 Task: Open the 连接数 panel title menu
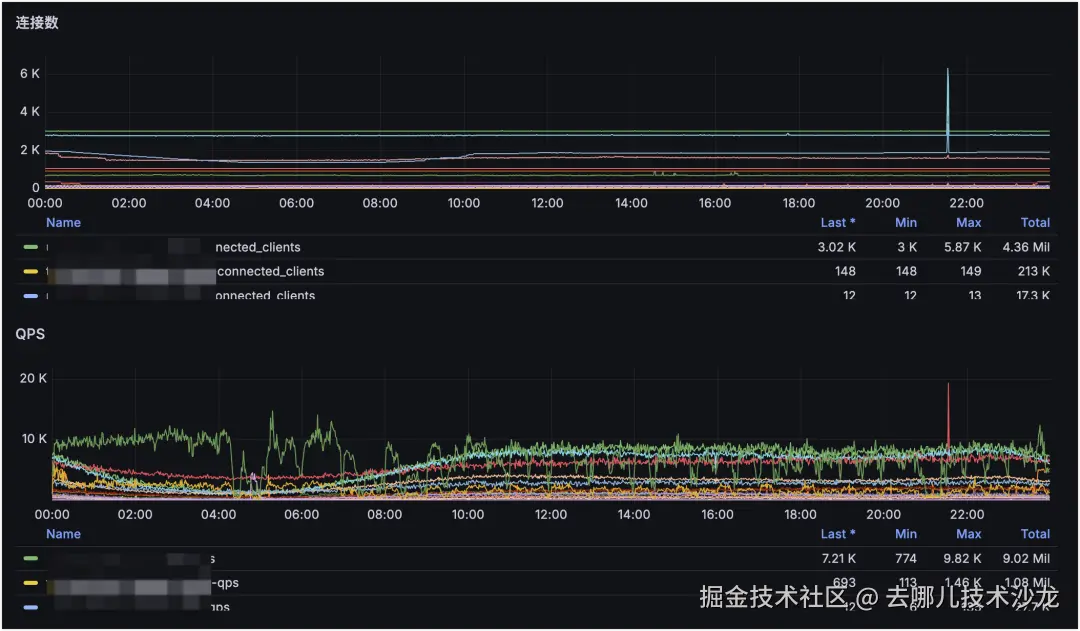tap(37, 23)
